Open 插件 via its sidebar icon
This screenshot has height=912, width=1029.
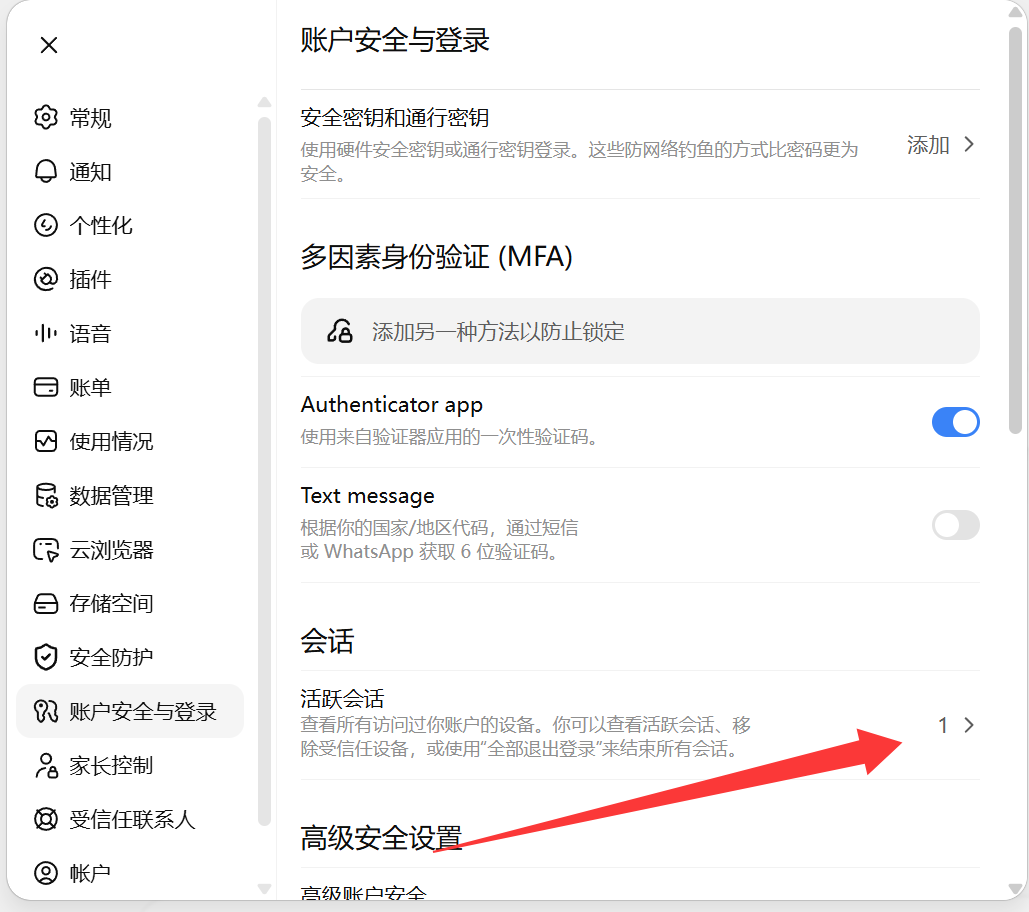(x=45, y=279)
